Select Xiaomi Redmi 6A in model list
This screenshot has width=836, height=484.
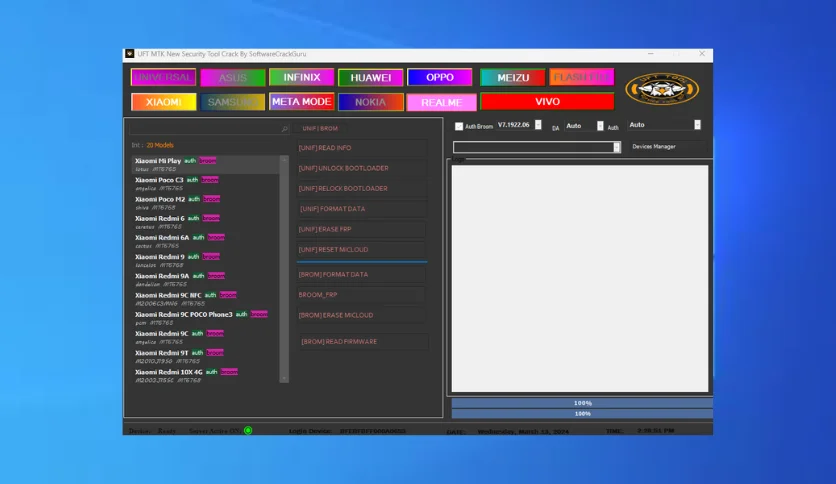coord(205,241)
